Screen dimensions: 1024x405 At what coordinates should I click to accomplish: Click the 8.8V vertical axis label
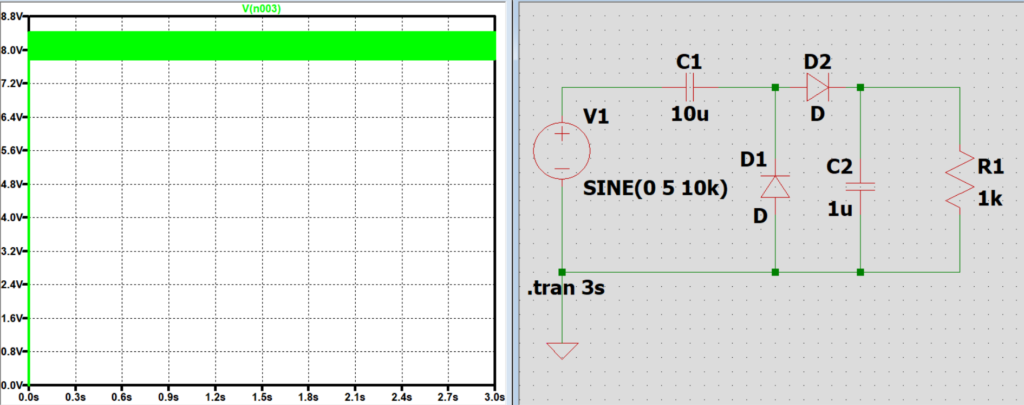(12, 16)
